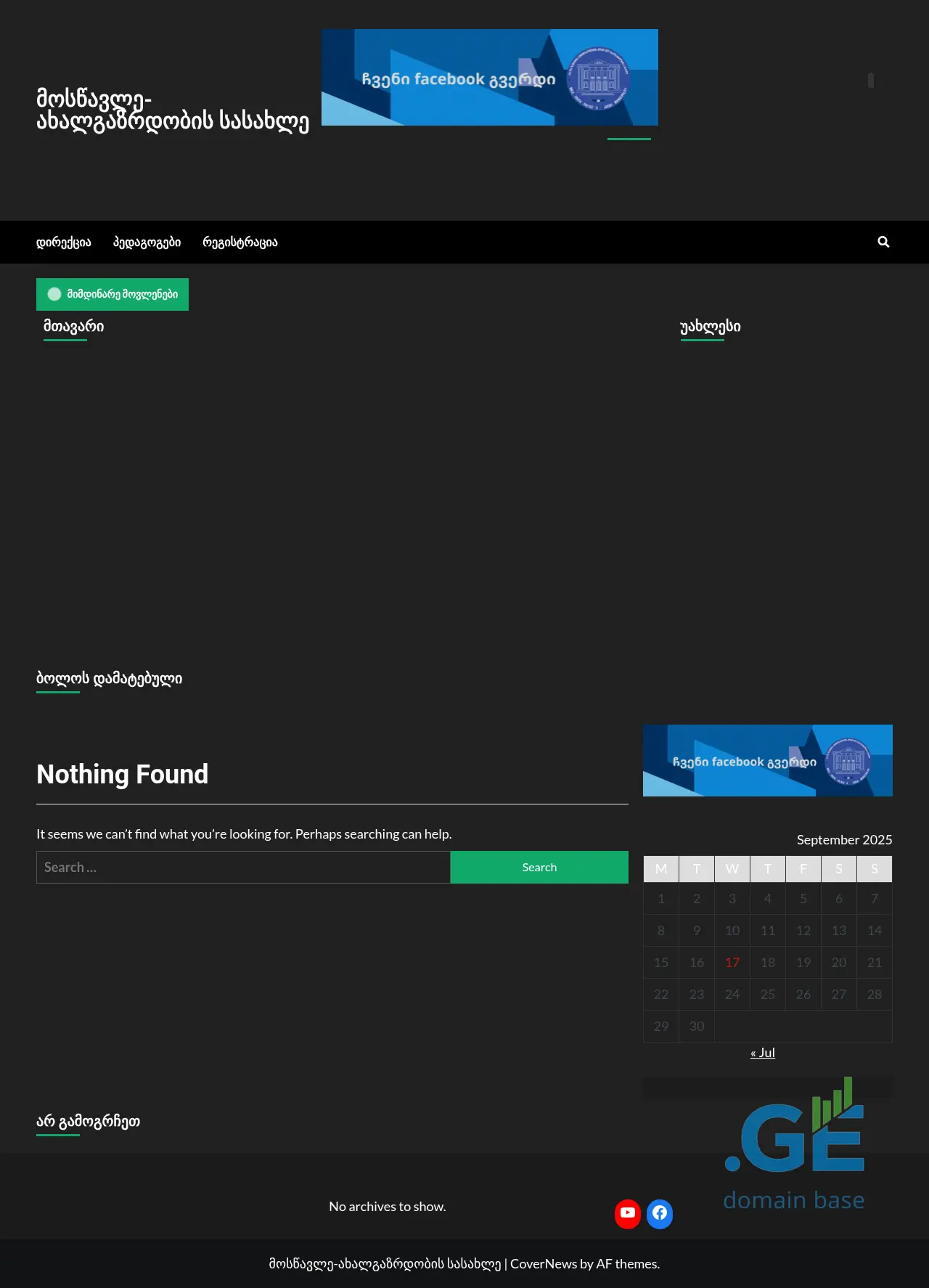Open the დირექცია menu item
This screenshot has height=1288, width=929.
(64, 242)
